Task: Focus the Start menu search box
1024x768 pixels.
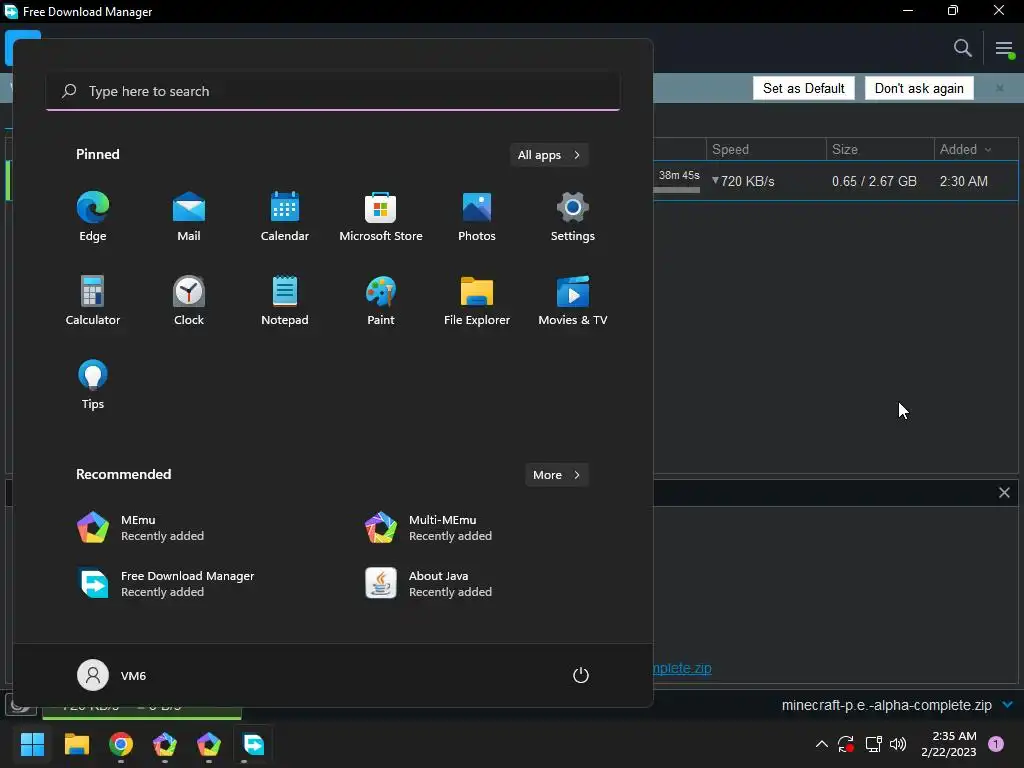Action: pyautogui.click(x=333, y=91)
